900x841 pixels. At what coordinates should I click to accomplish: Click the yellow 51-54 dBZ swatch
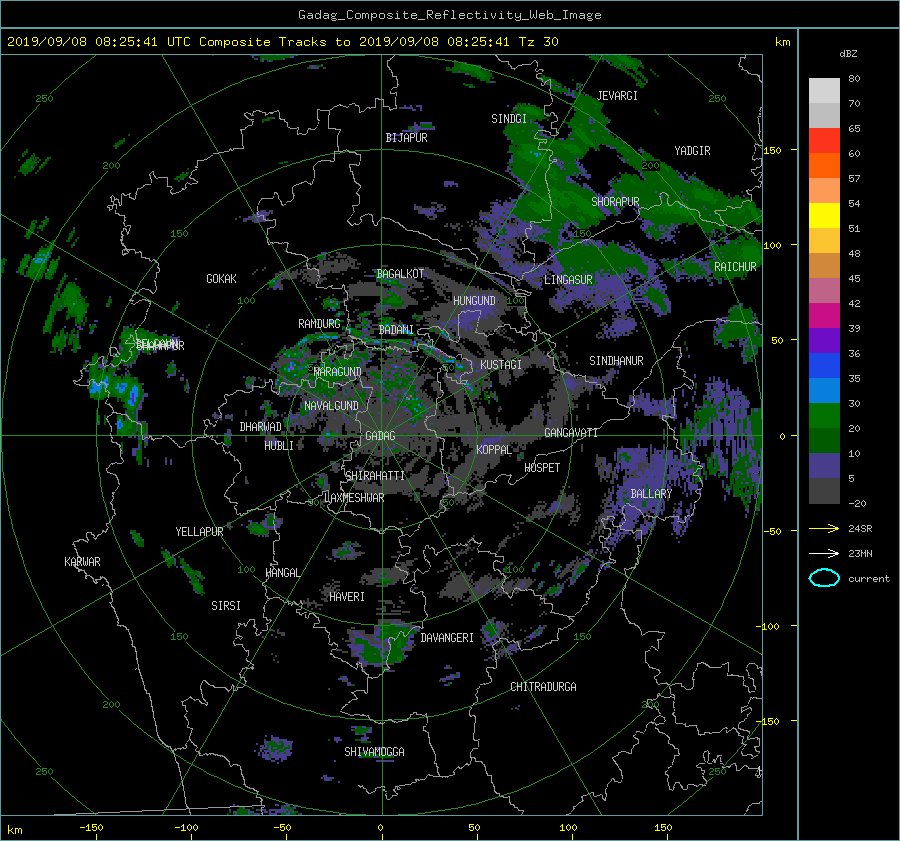[824, 216]
